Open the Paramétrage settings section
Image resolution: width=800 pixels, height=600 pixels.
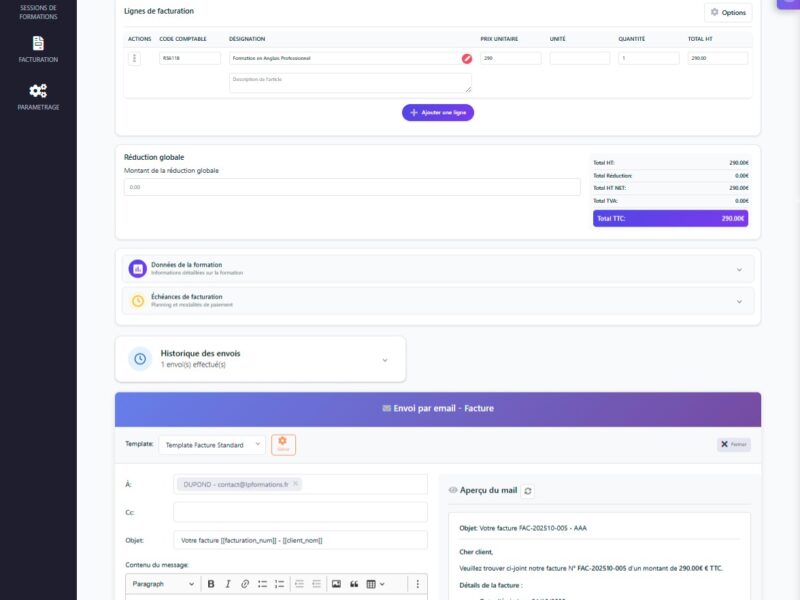point(38,96)
